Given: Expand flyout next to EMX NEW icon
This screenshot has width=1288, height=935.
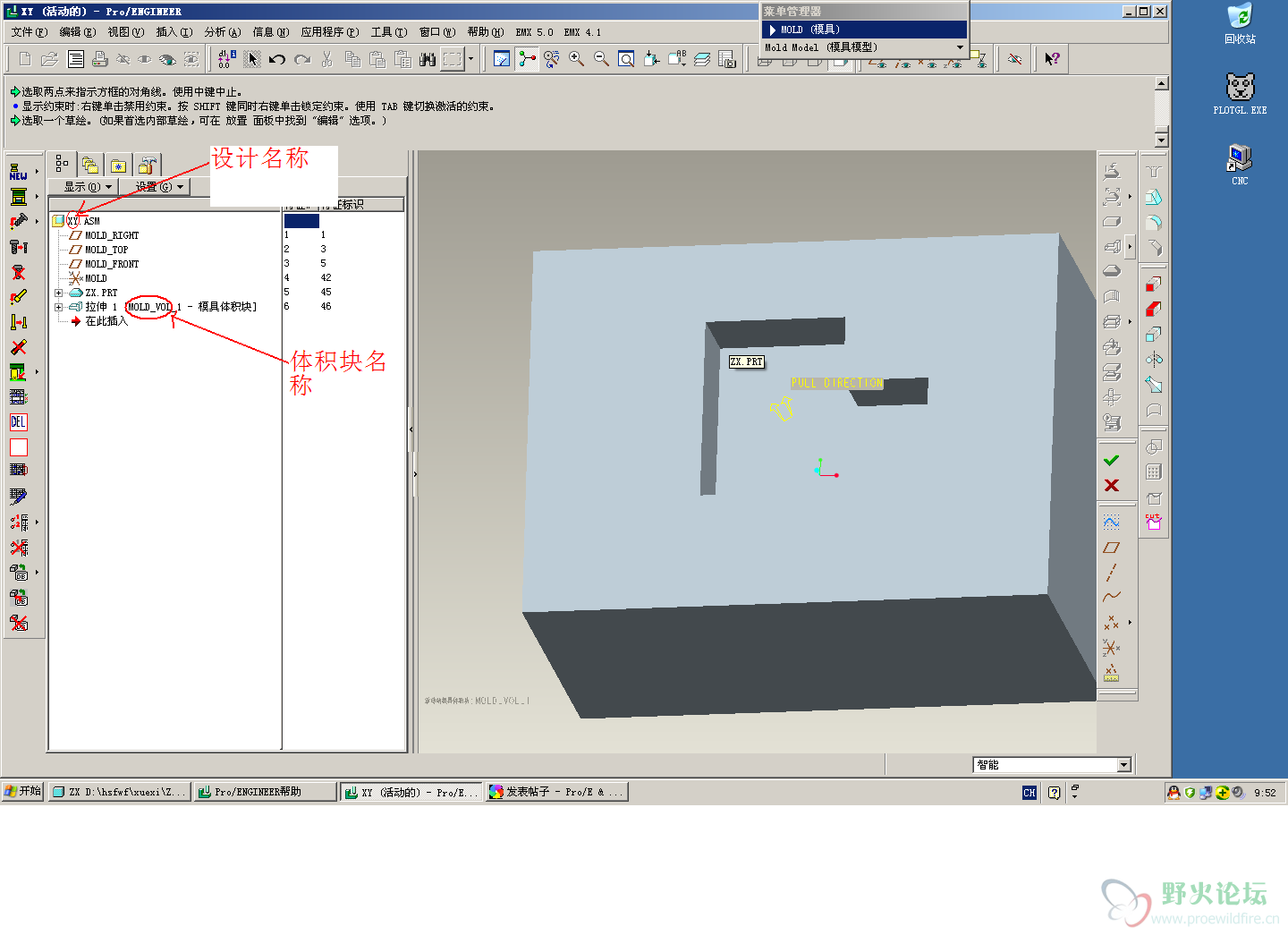Looking at the screenshot, I should pyautogui.click(x=37, y=172).
